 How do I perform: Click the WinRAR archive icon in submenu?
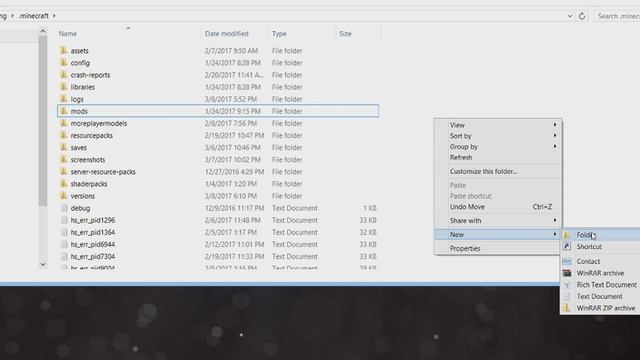point(567,273)
